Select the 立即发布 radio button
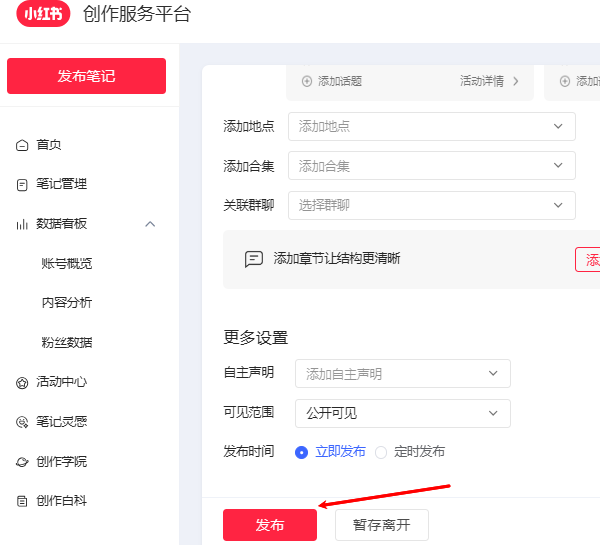Screen dimensions: 600x545 click(302, 452)
